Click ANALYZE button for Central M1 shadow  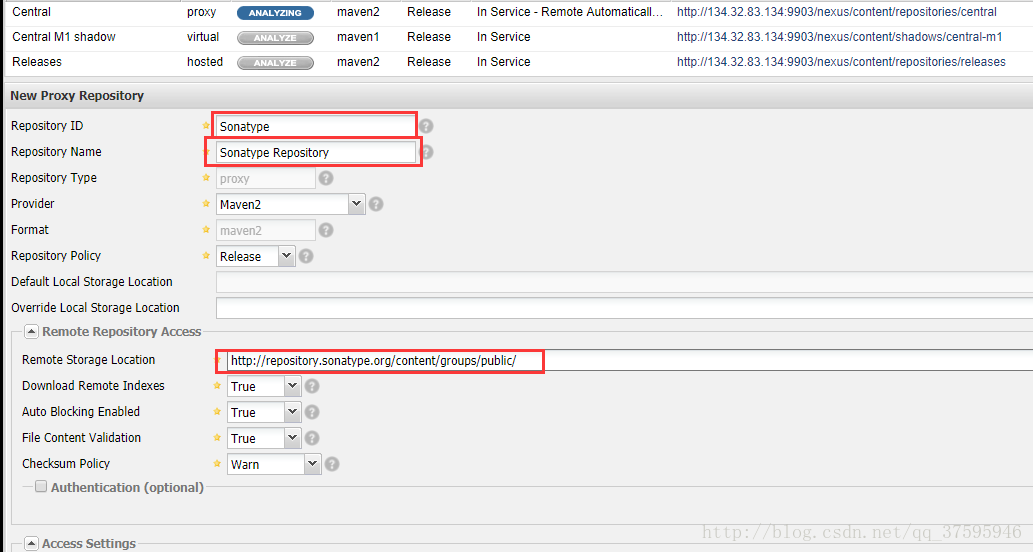[x=275, y=38]
